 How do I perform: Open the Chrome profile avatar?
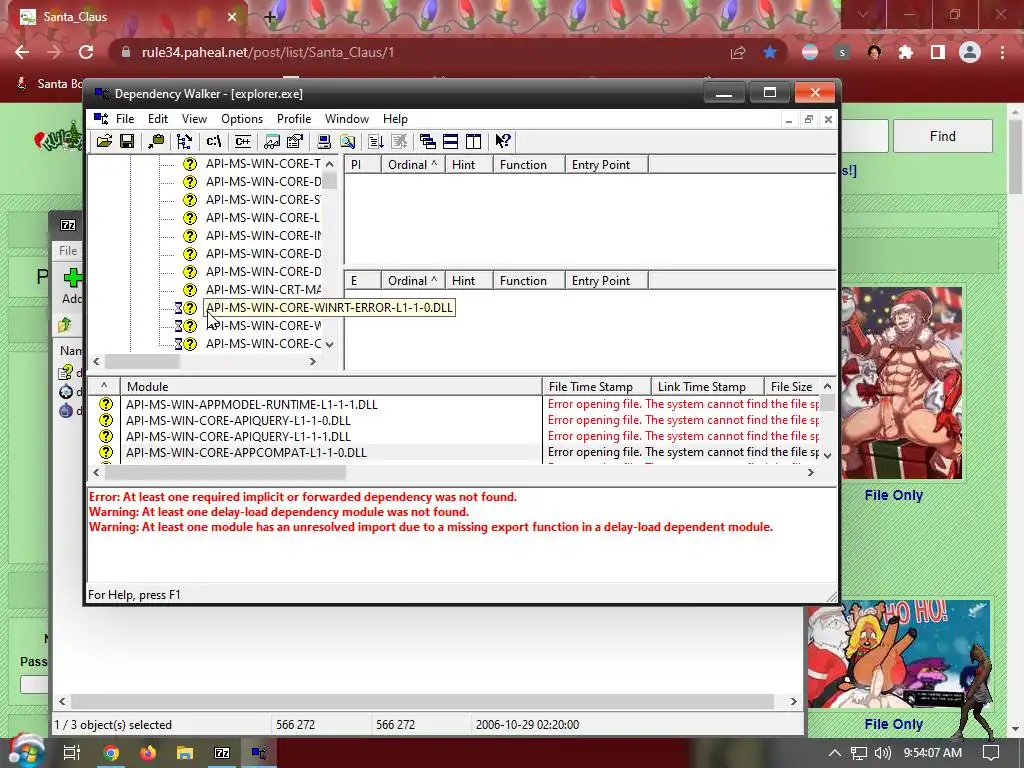click(970, 52)
